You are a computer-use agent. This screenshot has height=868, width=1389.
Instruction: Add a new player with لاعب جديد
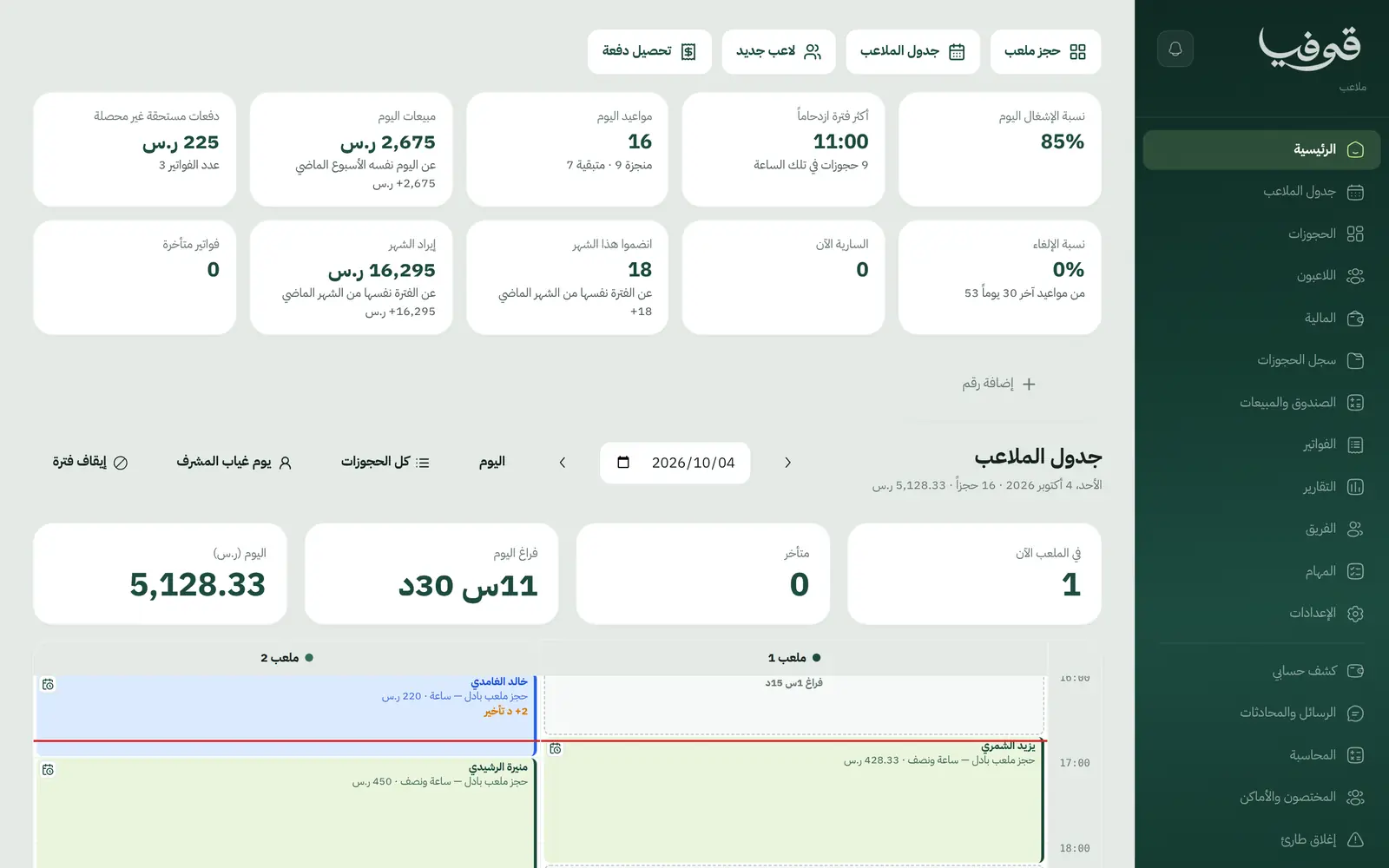779,52
